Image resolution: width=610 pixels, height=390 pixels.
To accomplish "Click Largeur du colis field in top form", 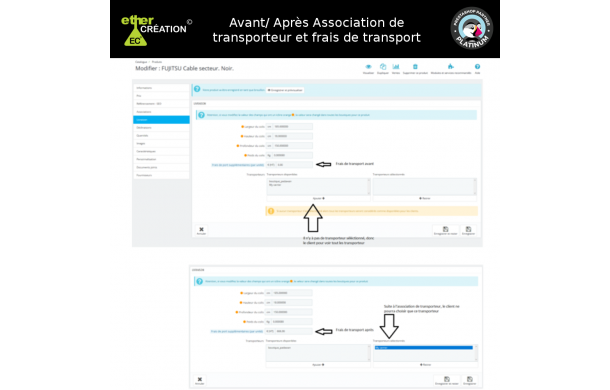I will pyautogui.click(x=293, y=126).
